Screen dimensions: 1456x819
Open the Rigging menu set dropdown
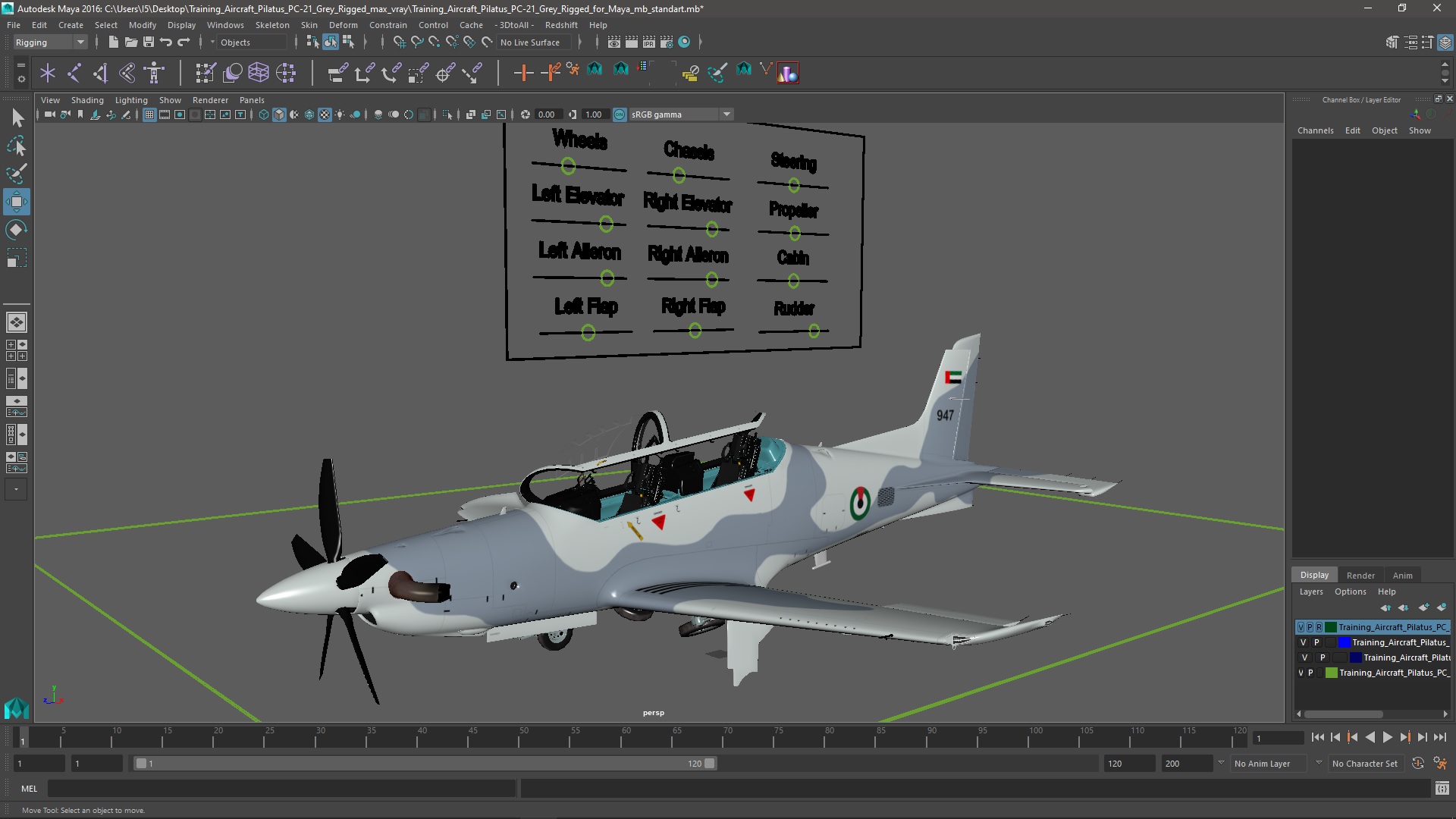click(50, 42)
